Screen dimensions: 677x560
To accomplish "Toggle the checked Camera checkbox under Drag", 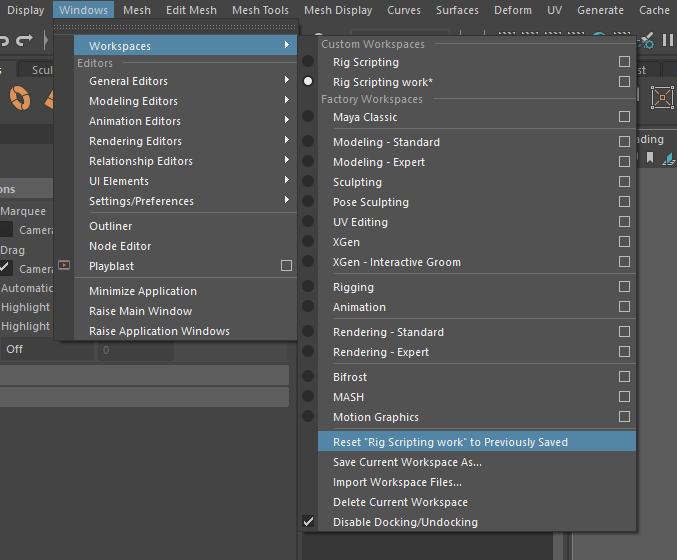I will [x=6, y=268].
